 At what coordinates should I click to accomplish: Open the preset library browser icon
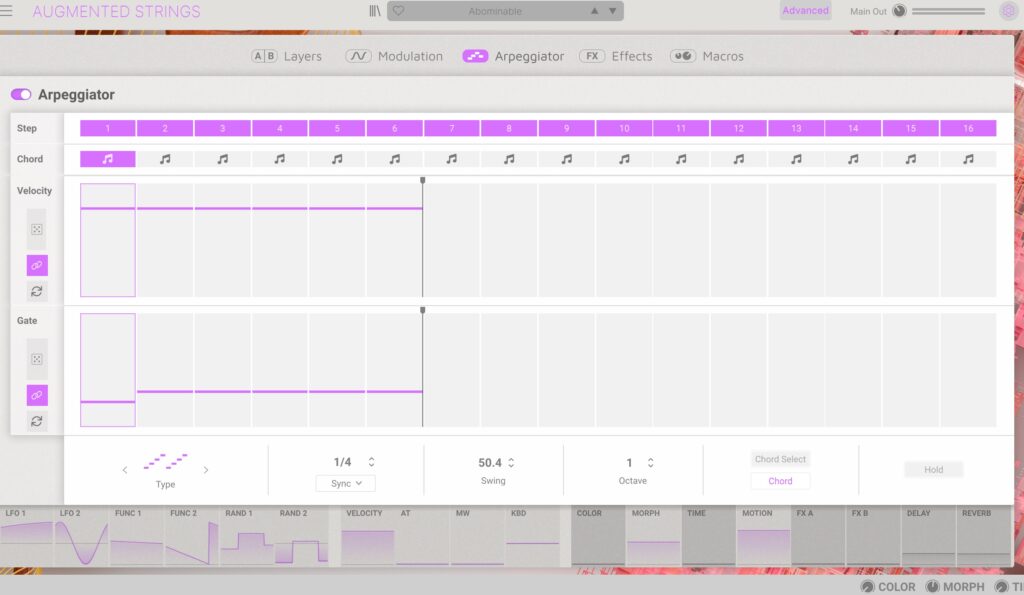374,11
